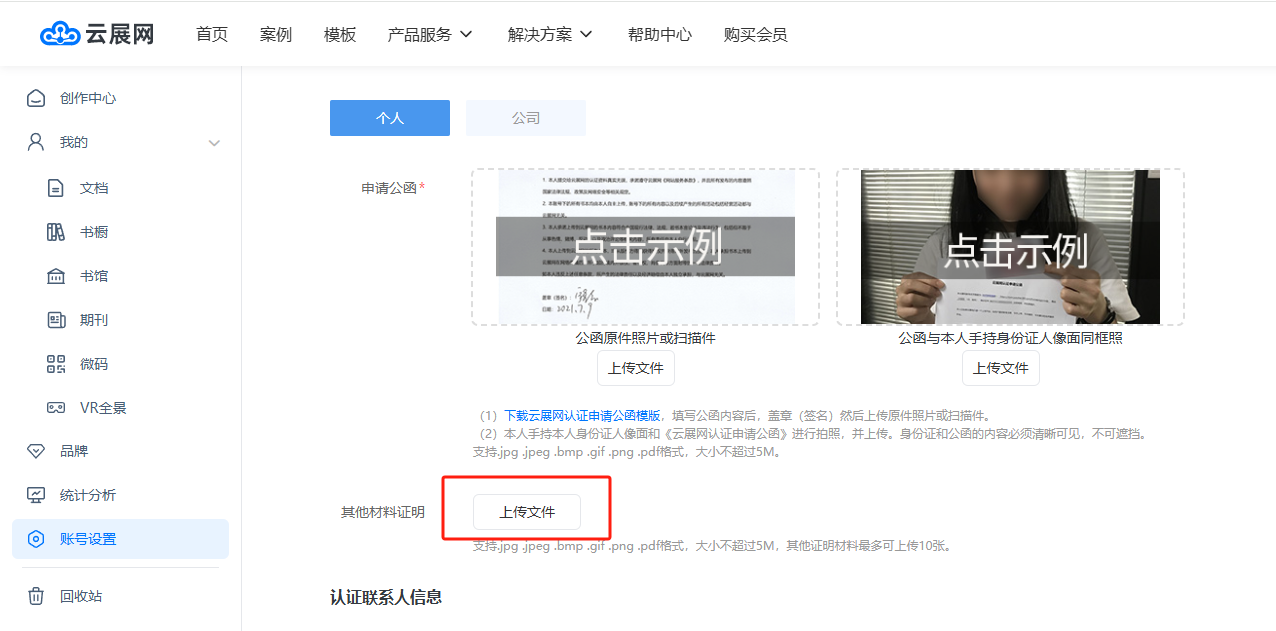The image size is (1276, 631).
Task: Click 上传文件 for 其他材料证明
Action: (527, 512)
